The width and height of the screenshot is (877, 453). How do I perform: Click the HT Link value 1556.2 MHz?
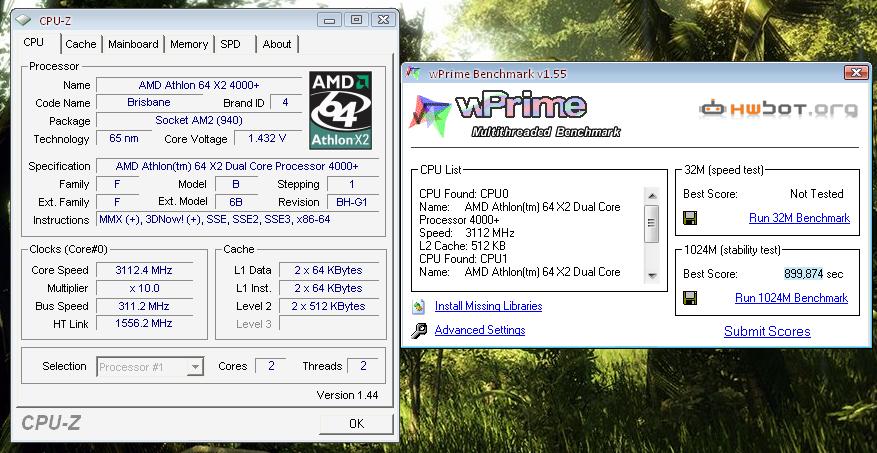point(144,323)
